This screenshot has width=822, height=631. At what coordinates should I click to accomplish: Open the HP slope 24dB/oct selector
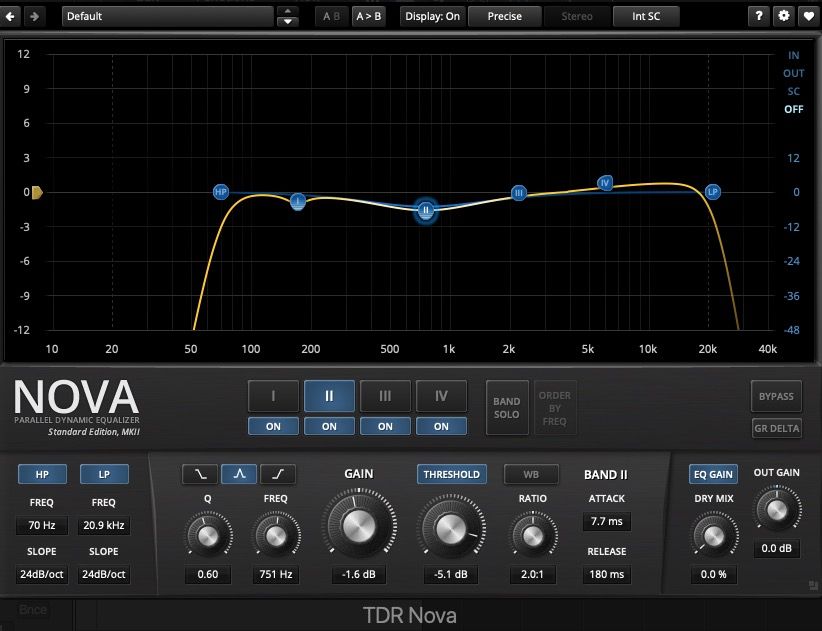coord(42,575)
